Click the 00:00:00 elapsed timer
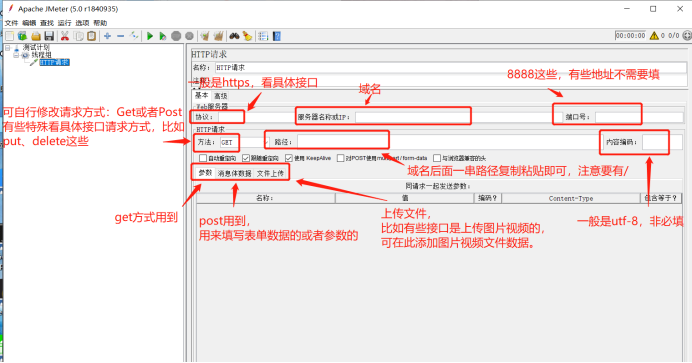Image resolution: width=692 pixels, height=363 pixels. 630,36
